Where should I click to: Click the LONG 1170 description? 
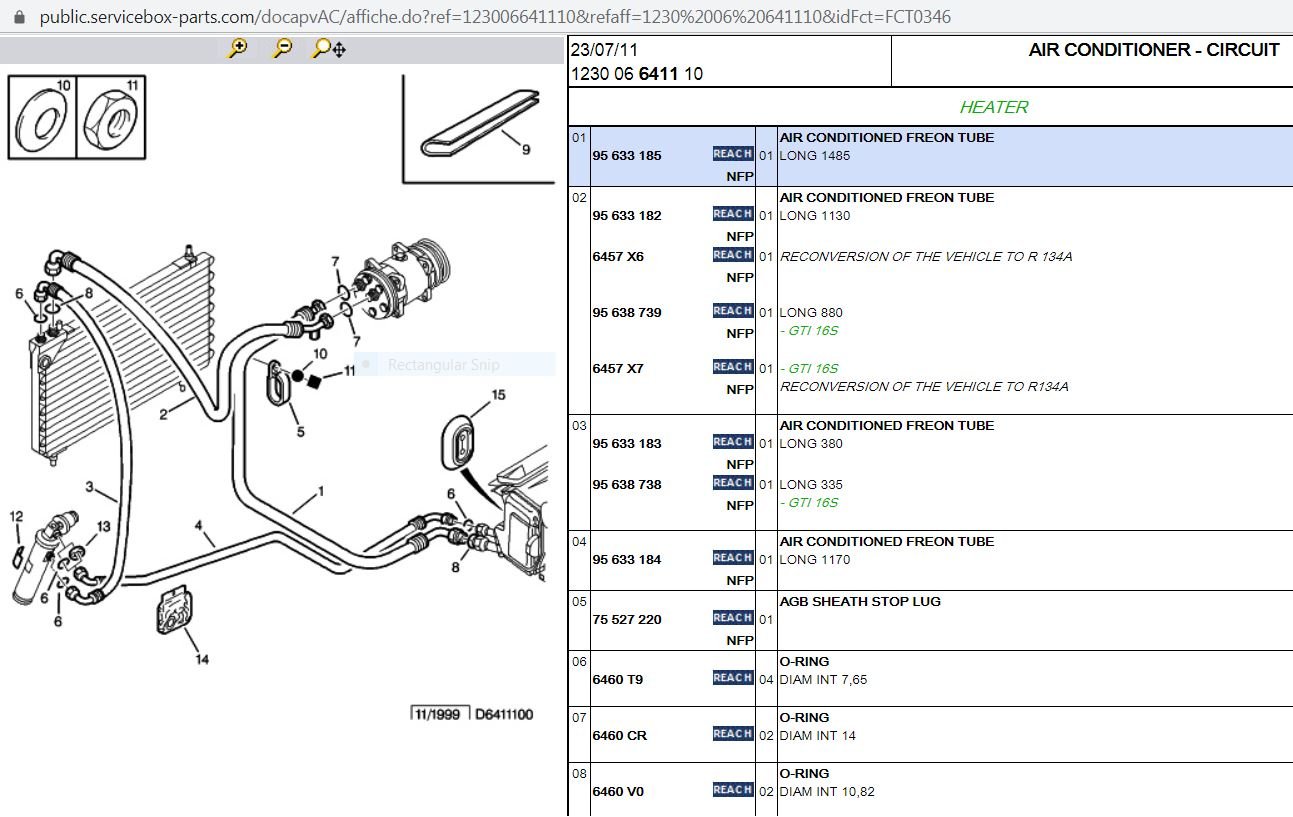tap(815, 560)
